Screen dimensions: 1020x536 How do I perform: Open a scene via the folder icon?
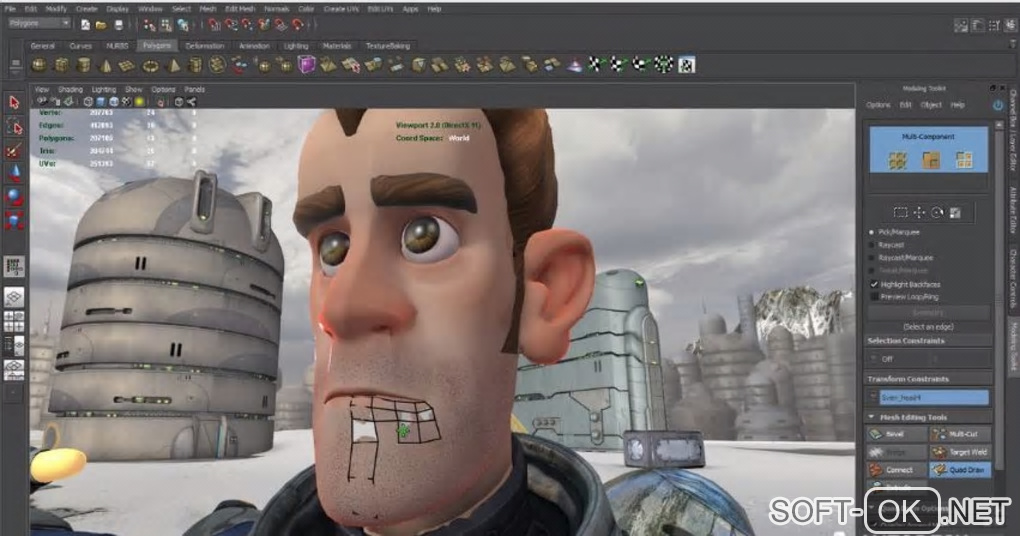(x=101, y=25)
